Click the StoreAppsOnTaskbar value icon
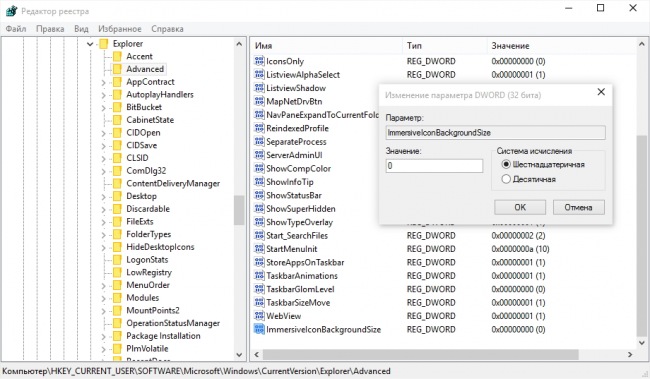The image size is (650, 379). (x=259, y=262)
